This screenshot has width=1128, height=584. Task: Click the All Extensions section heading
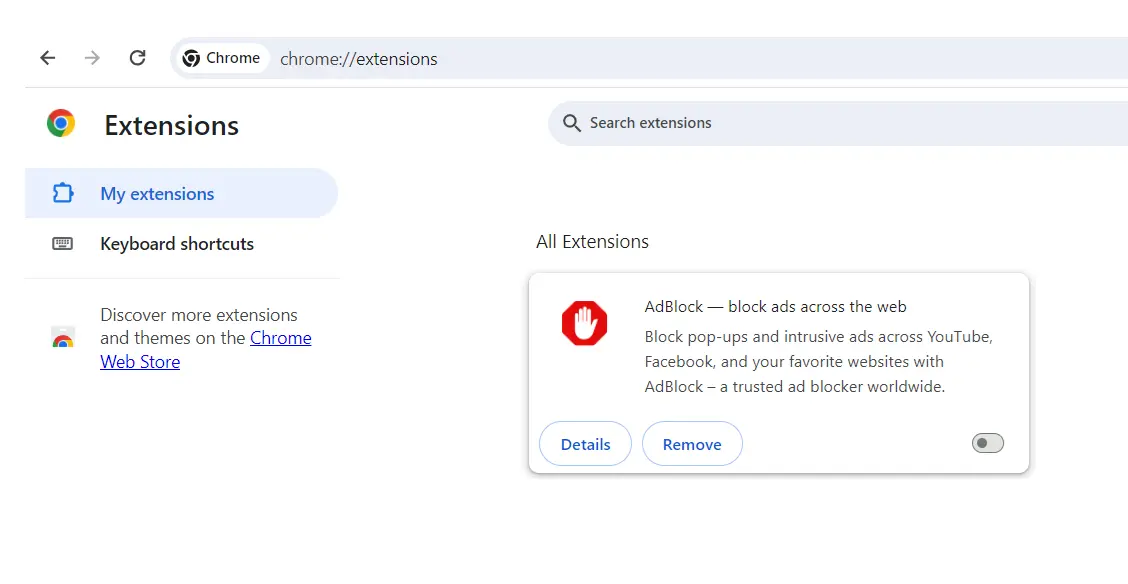pyautogui.click(x=592, y=242)
